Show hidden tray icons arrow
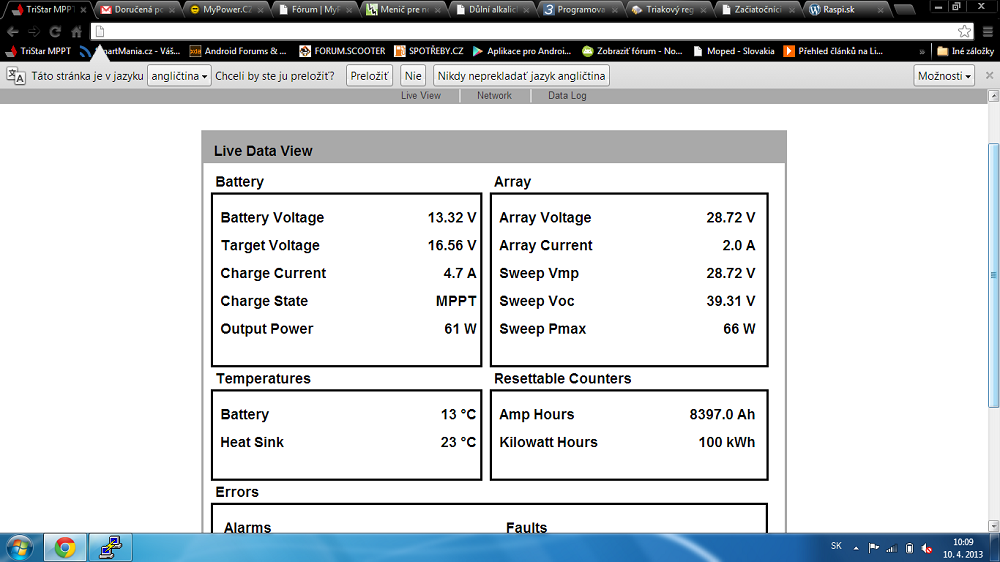The width and height of the screenshot is (1000, 562). click(856, 549)
